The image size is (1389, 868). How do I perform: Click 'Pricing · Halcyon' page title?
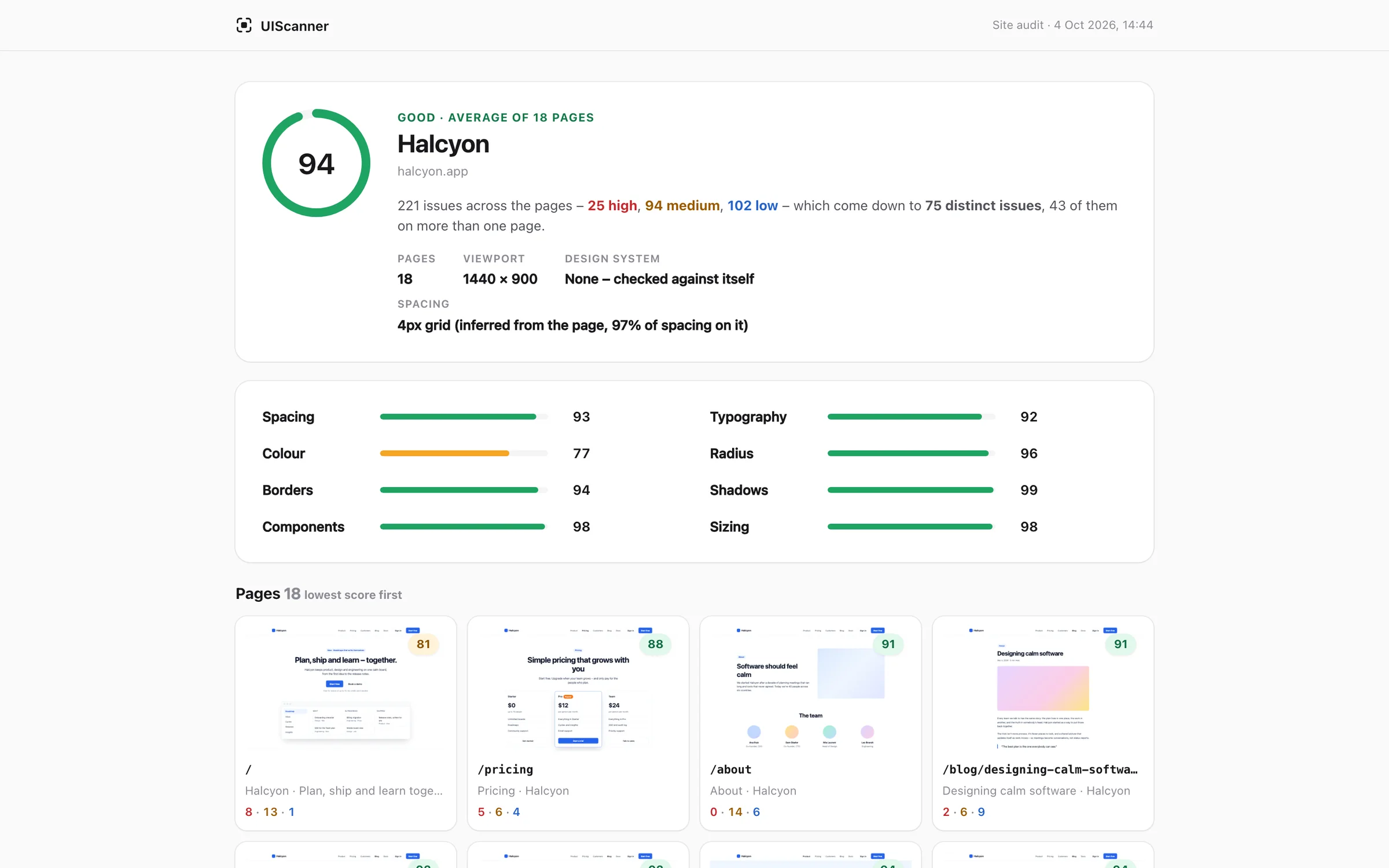[x=523, y=790]
